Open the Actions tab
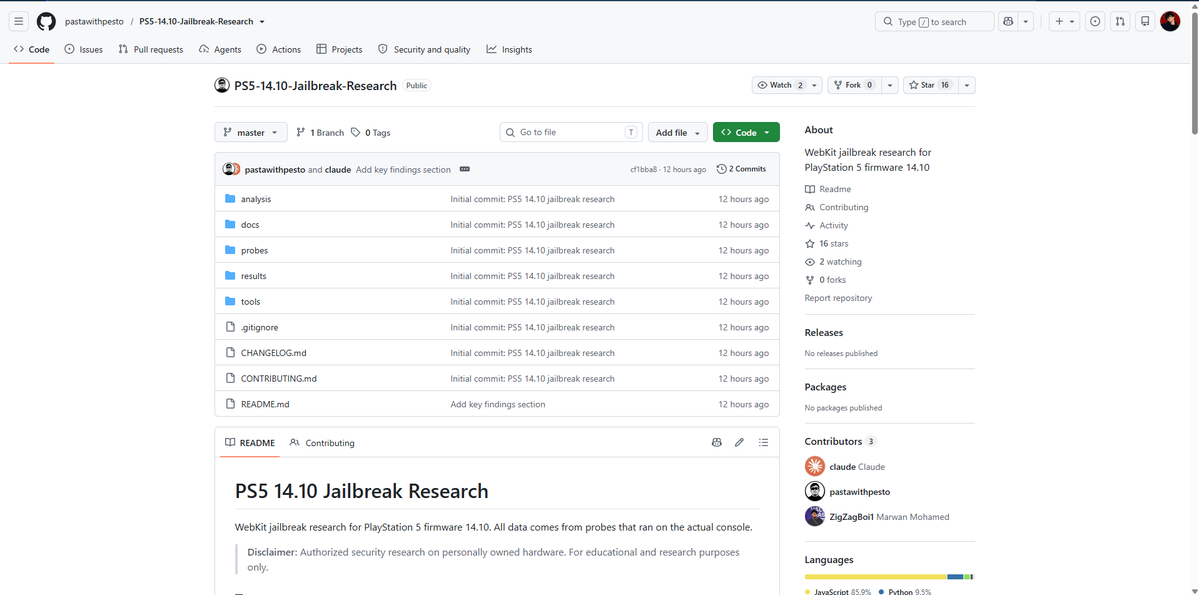Screen dimensions: 1199x595 [x=279, y=50]
